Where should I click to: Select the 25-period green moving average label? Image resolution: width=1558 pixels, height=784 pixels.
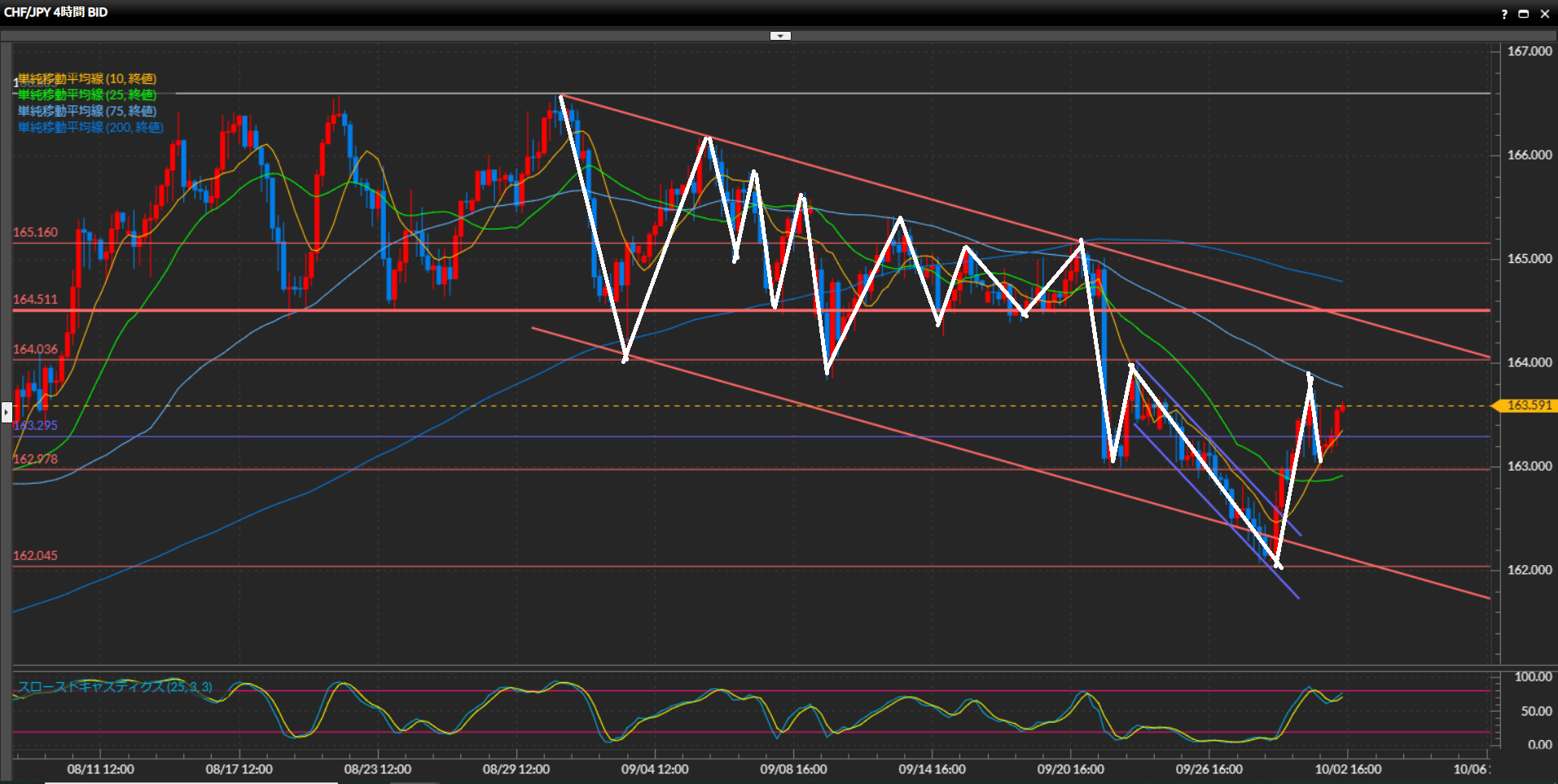pos(87,95)
